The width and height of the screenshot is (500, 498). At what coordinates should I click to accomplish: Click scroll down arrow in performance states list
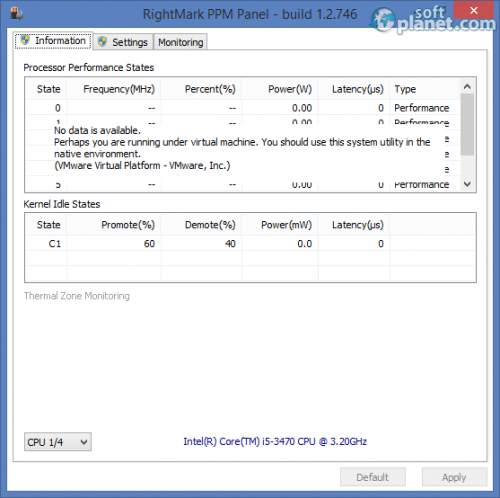point(467,184)
